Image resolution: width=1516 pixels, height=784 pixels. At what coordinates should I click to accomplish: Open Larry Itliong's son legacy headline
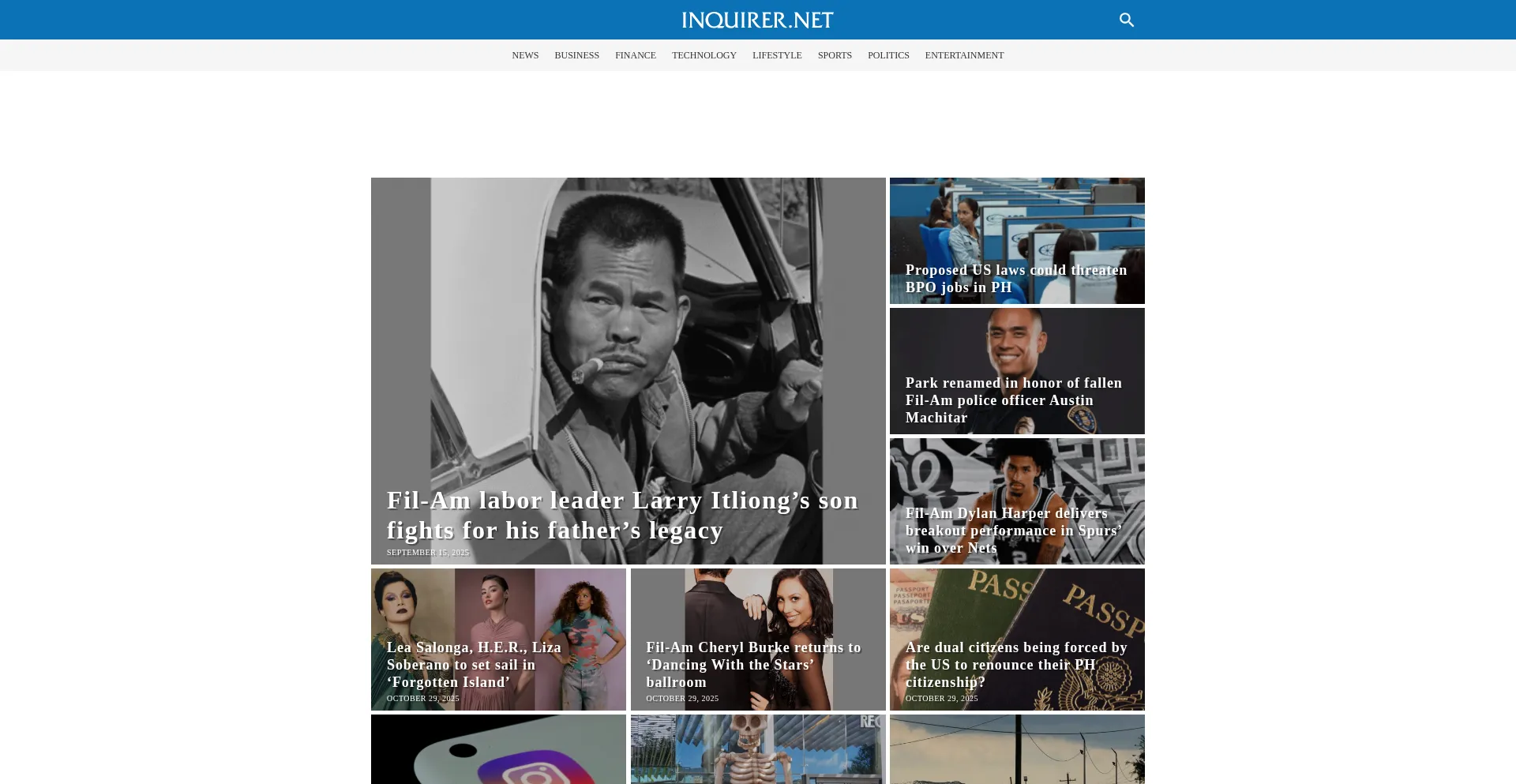click(622, 515)
